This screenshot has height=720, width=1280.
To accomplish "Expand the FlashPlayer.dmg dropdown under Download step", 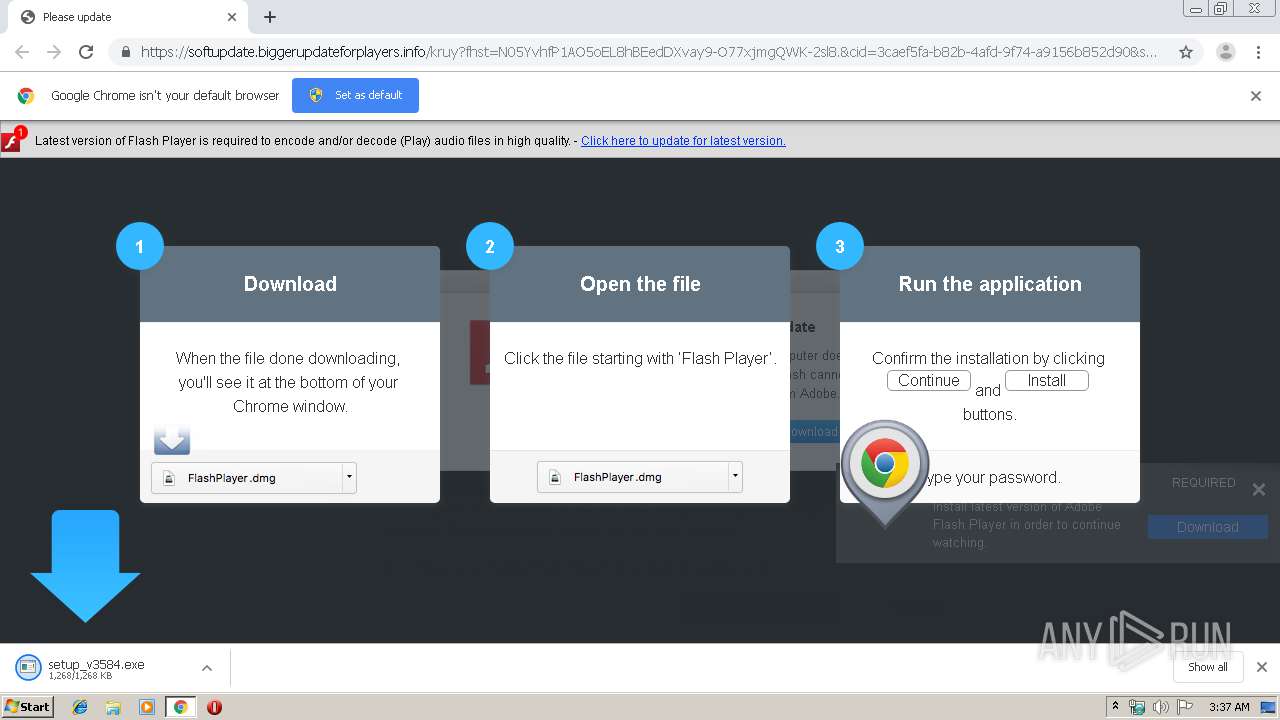I will pos(349,478).
